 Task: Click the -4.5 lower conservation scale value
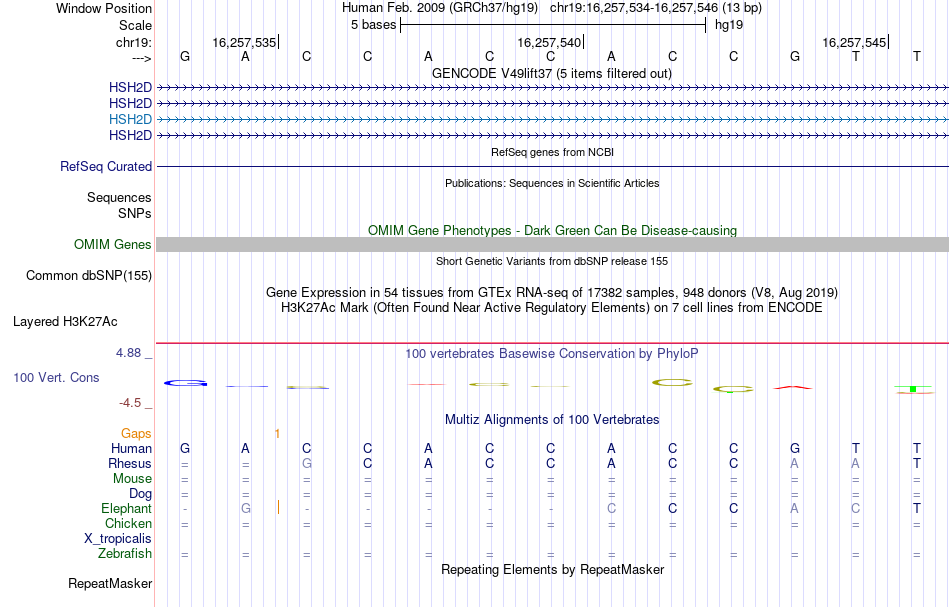coord(130,403)
